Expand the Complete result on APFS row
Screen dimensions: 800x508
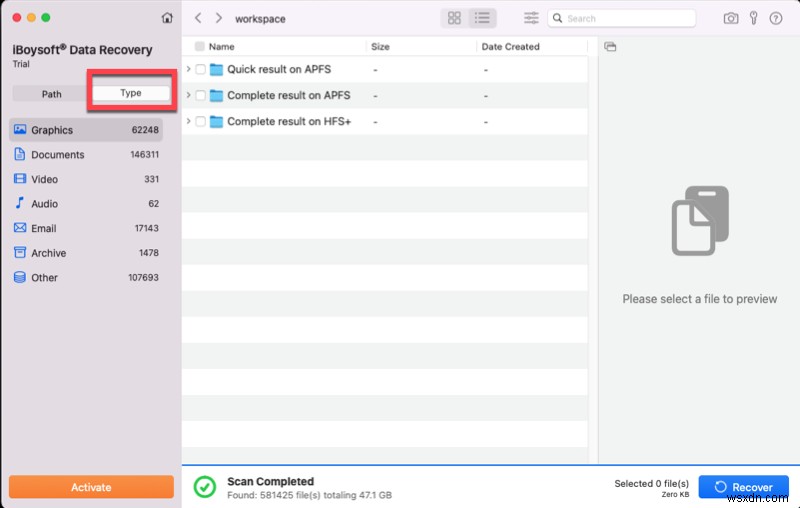click(x=189, y=95)
